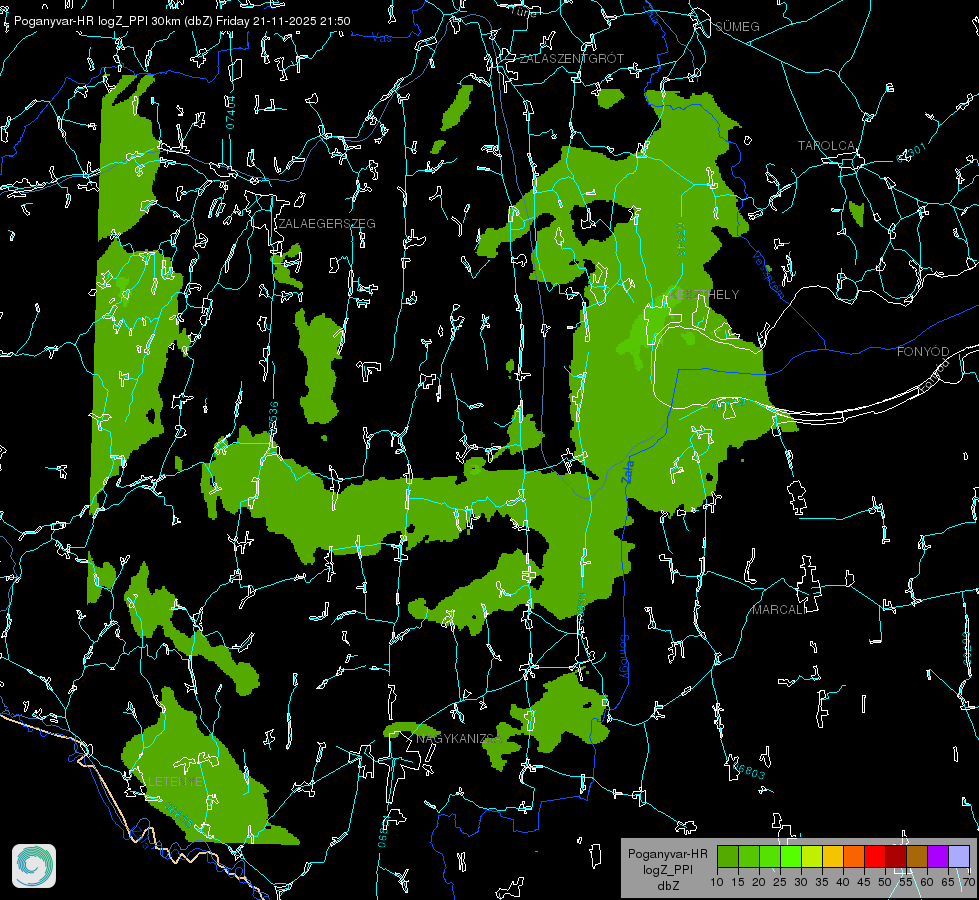The width and height of the screenshot is (979, 900).
Task: Select the 65-70 dBZ lavender swatch
Action: [960, 856]
